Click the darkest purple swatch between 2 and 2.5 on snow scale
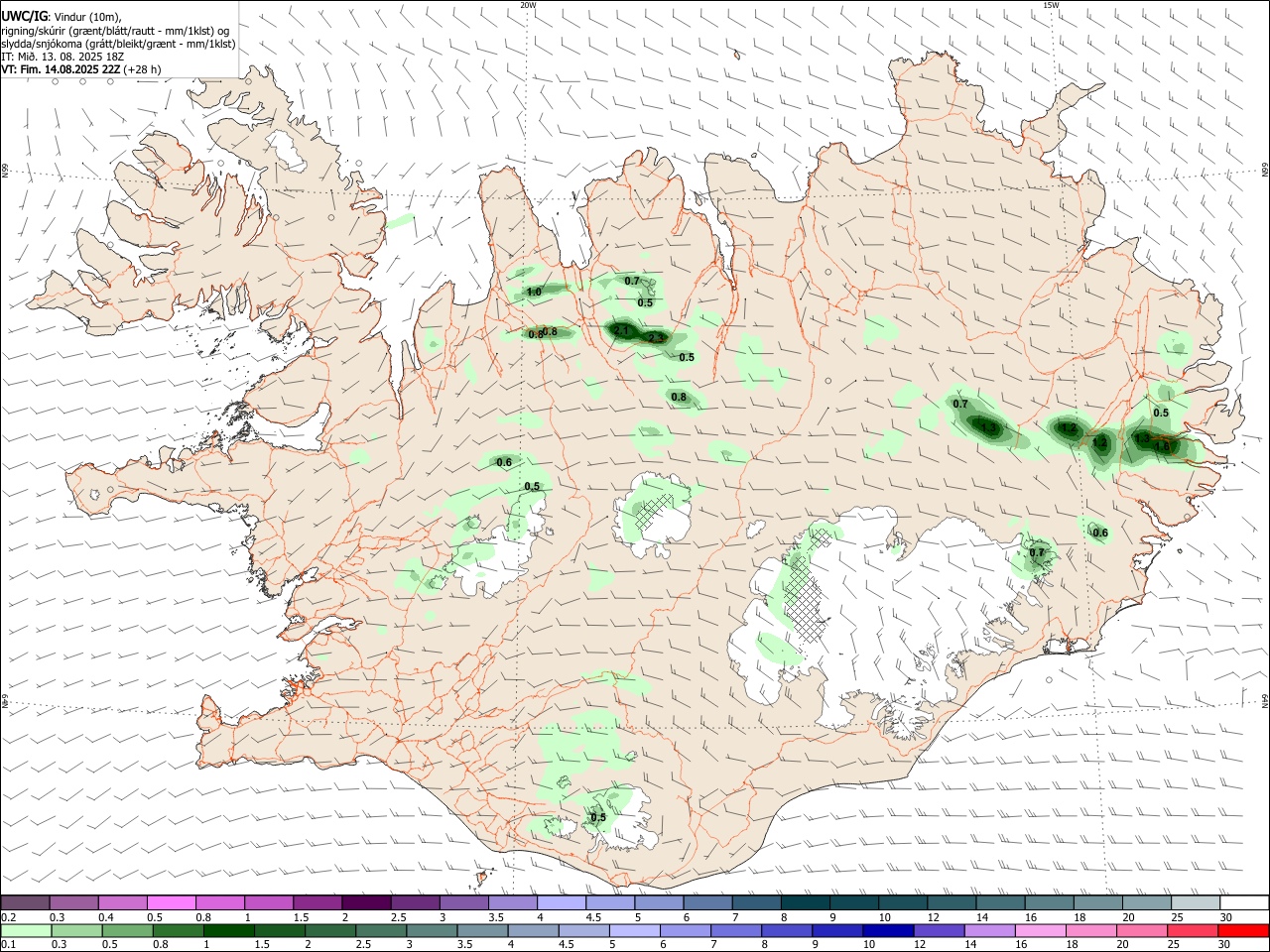Viewport: 1270px width, 952px height. point(366,902)
